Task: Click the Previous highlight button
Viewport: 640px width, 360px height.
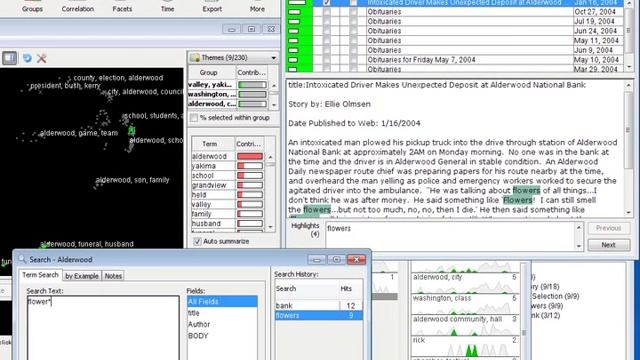Action: [x=608, y=228]
